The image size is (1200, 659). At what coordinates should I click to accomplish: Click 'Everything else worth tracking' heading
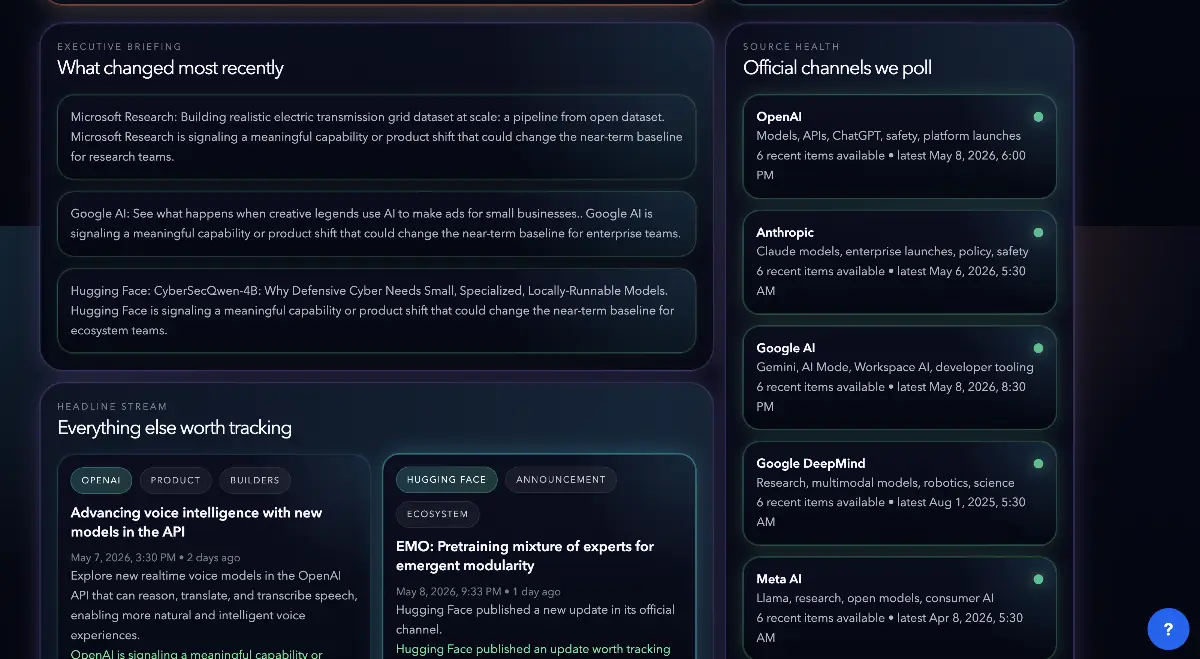click(x=175, y=428)
